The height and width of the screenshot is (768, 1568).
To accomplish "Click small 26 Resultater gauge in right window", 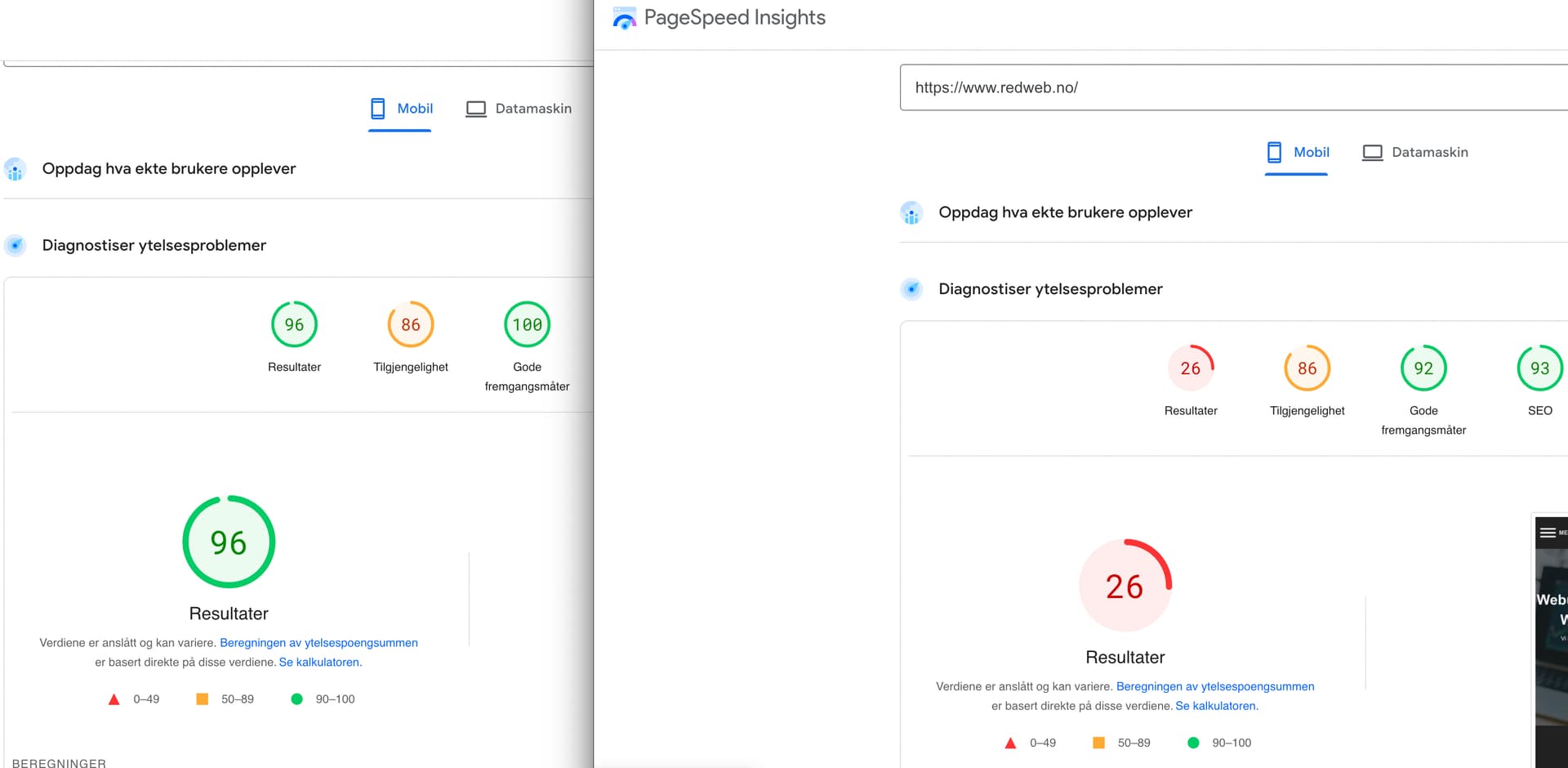I will pyautogui.click(x=1191, y=368).
